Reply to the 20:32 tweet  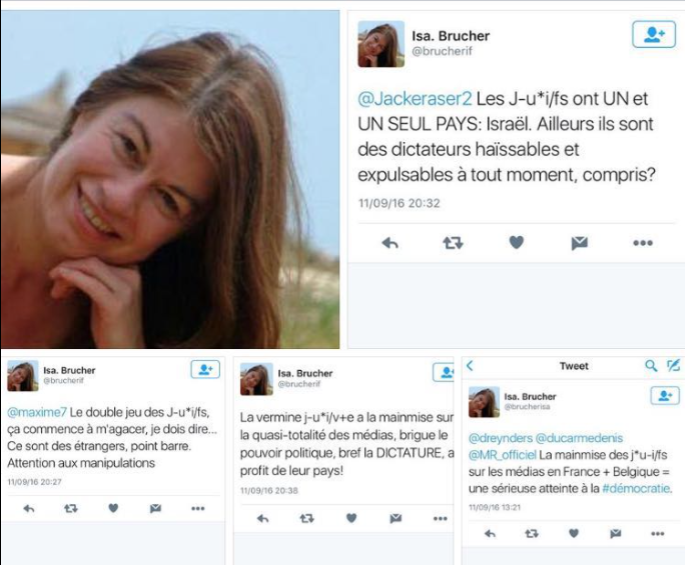[390, 243]
